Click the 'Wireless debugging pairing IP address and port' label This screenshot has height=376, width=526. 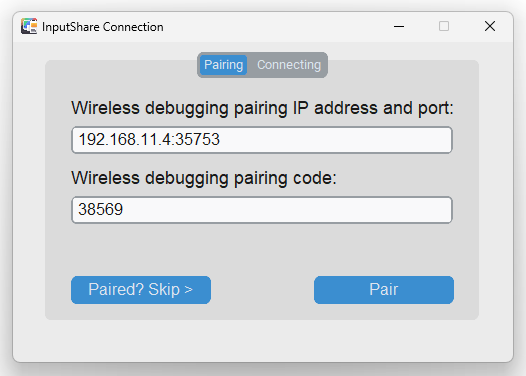(x=262, y=108)
